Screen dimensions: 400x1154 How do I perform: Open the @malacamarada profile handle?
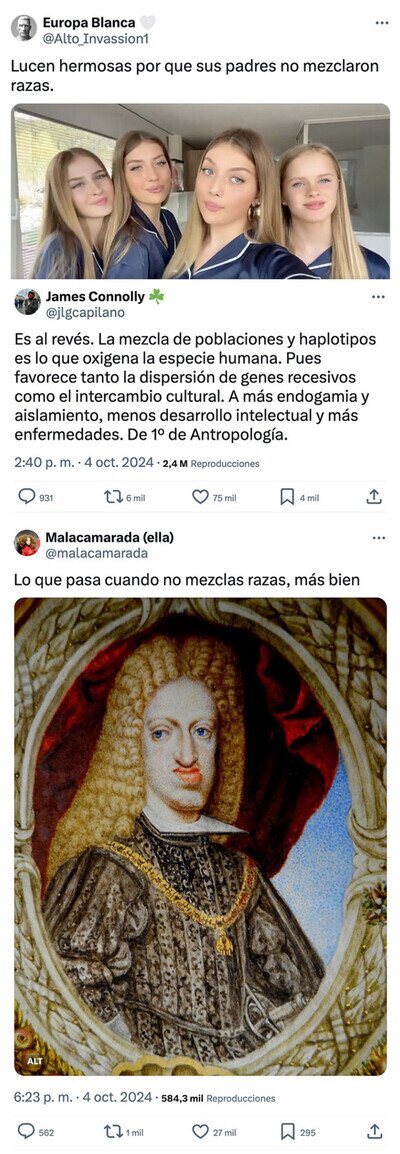(96, 553)
